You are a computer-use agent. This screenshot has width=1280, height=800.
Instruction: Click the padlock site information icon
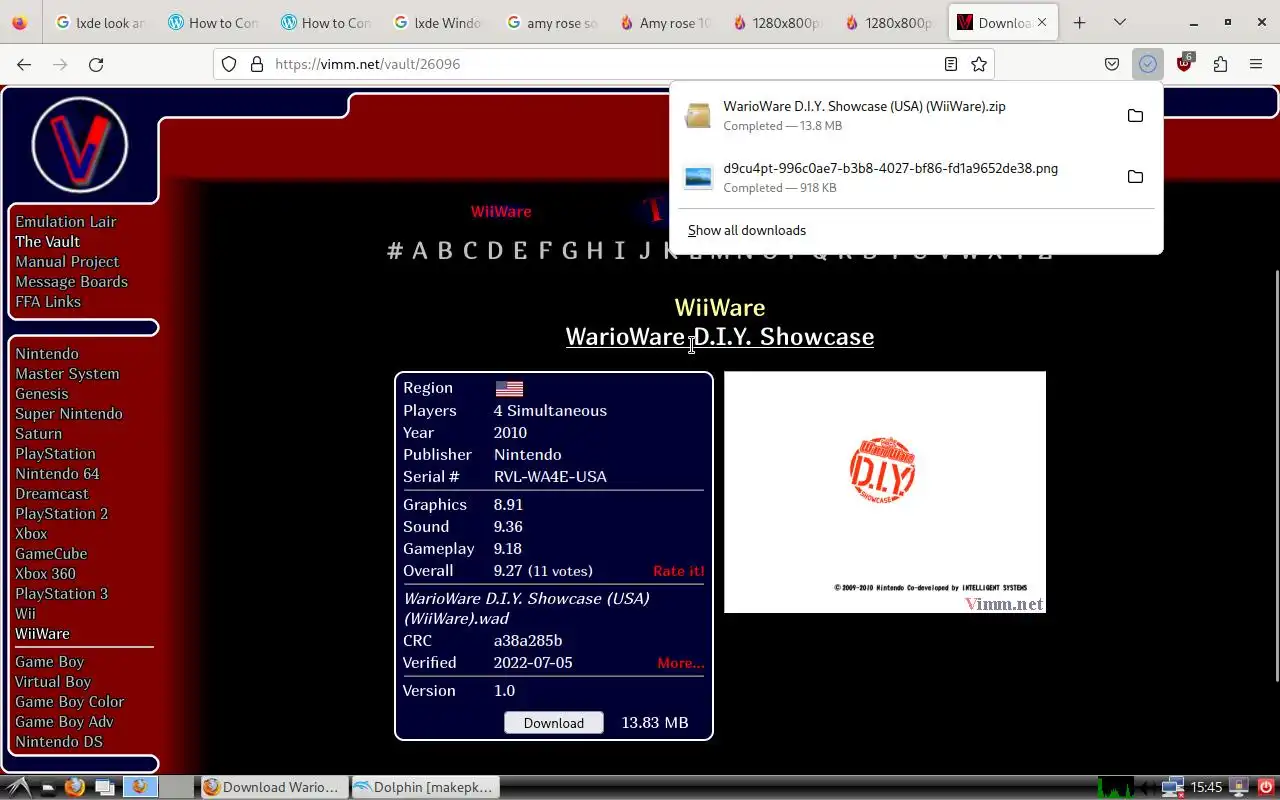[x=257, y=64]
